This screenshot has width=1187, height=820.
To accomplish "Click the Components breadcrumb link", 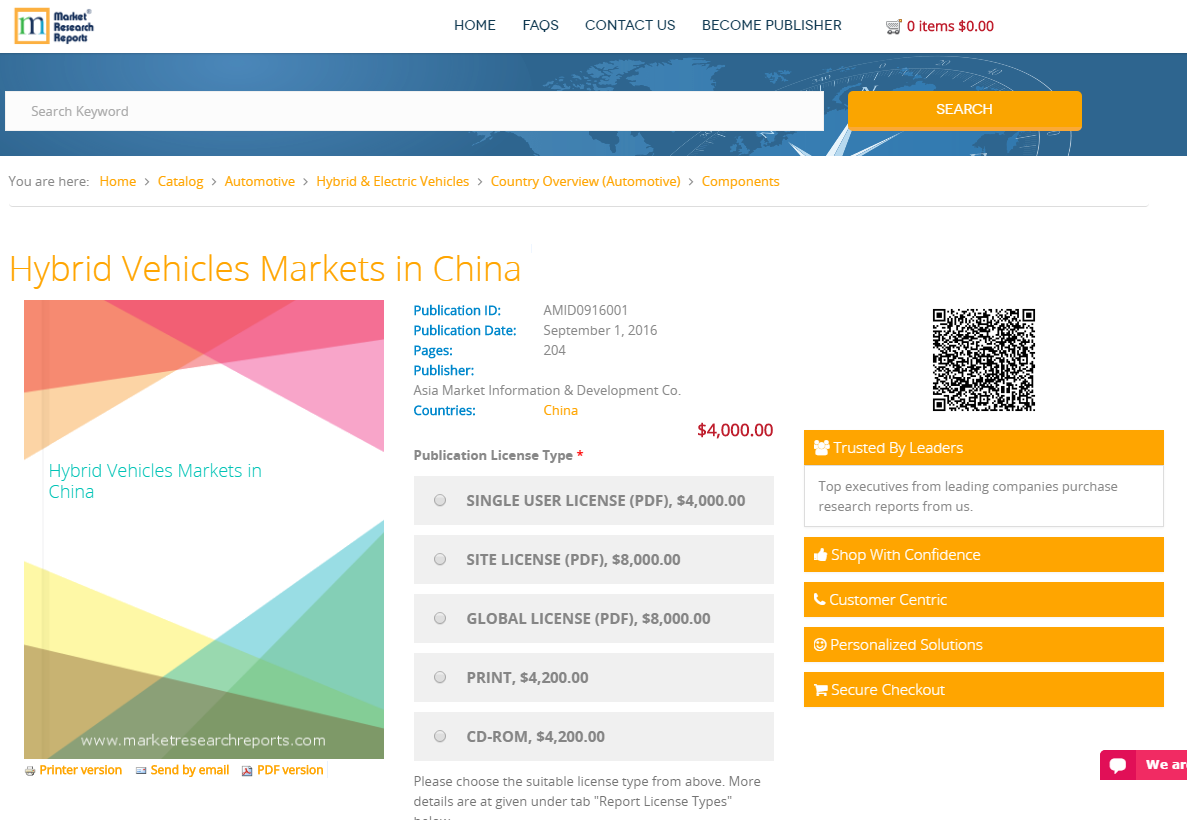I will coord(740,181).
